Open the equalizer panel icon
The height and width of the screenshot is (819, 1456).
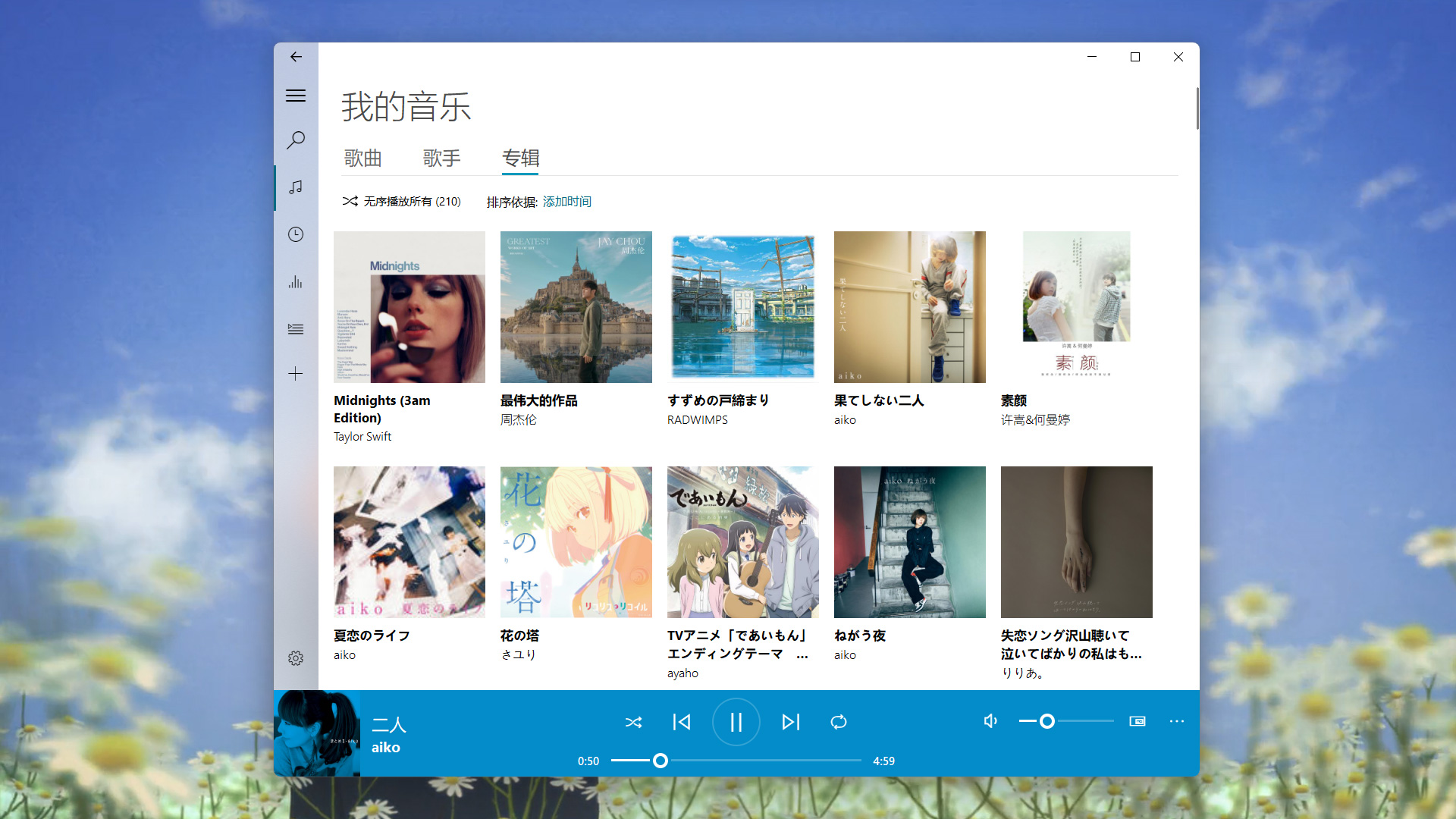click(x=296, y=282)
